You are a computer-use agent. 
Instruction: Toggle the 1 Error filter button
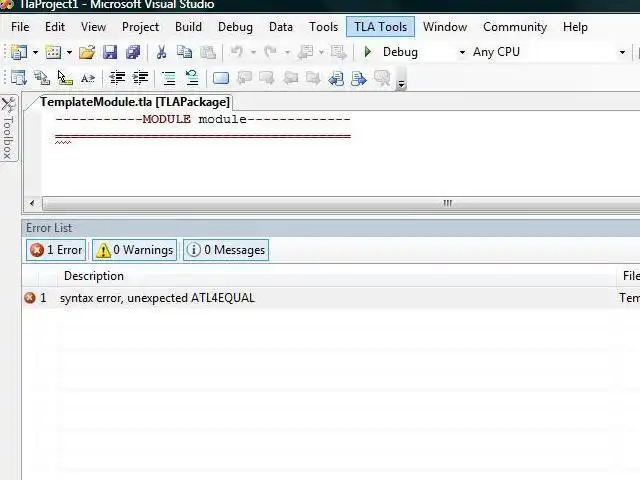tap(56, 250)
